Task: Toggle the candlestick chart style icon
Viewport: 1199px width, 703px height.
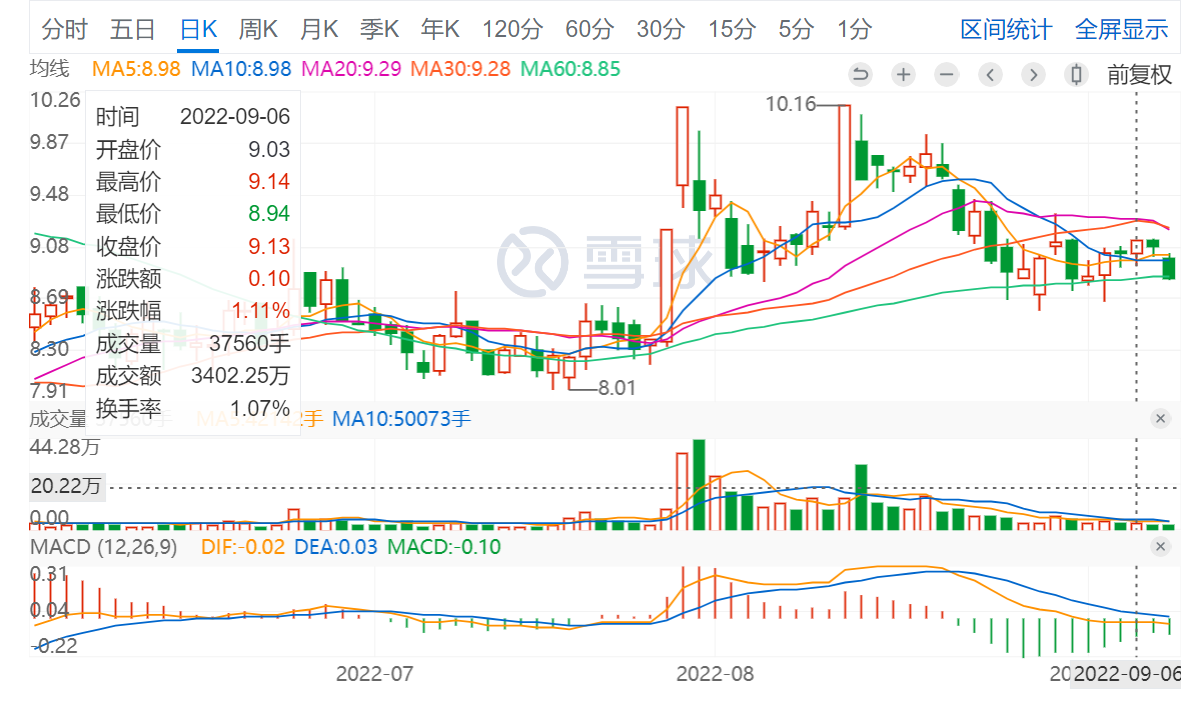Action: [x=1076, y=75]
